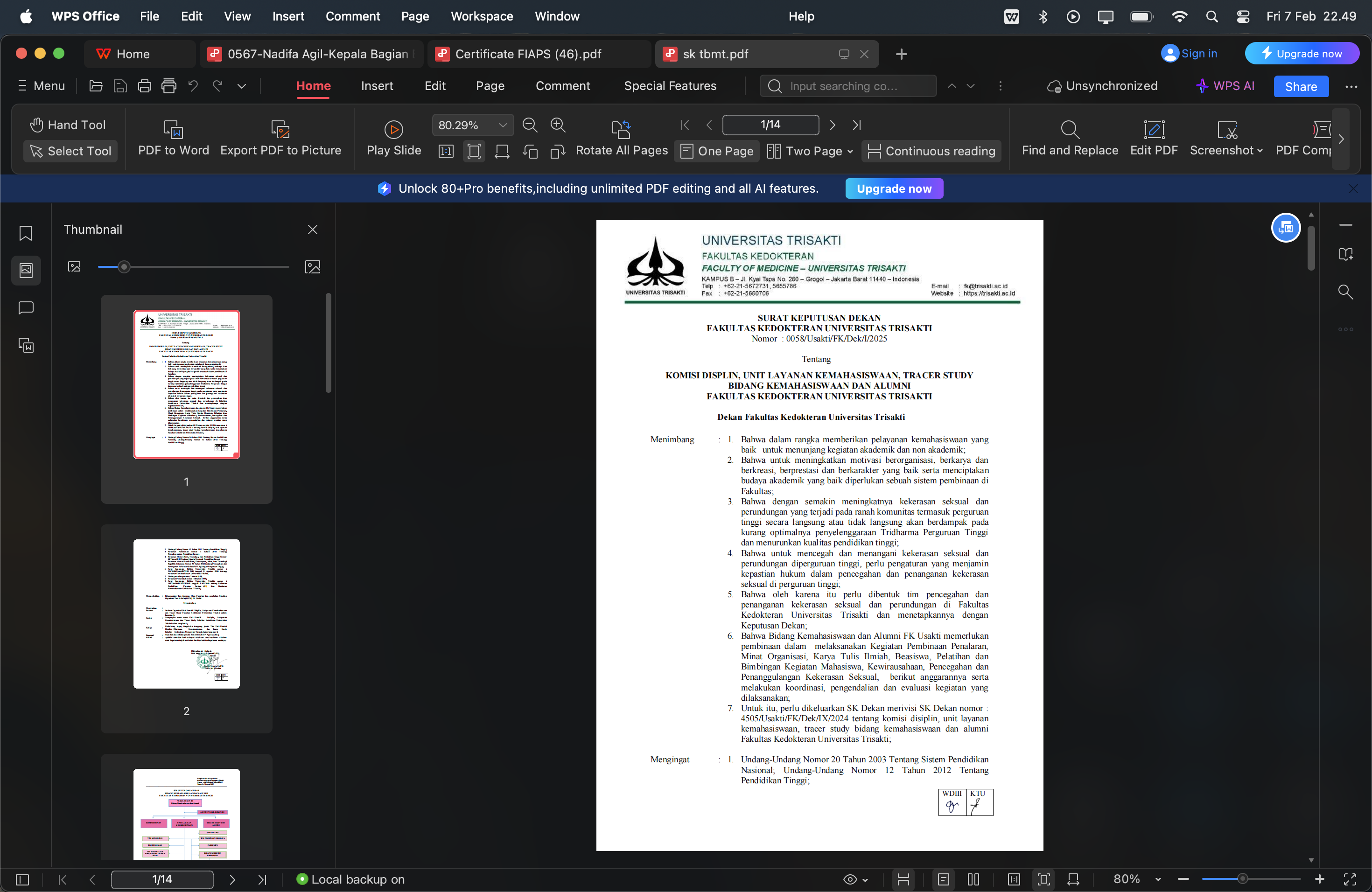Click the open folder icon
This screenshot has height=892, width=1372.
click(x=96, y=86)
